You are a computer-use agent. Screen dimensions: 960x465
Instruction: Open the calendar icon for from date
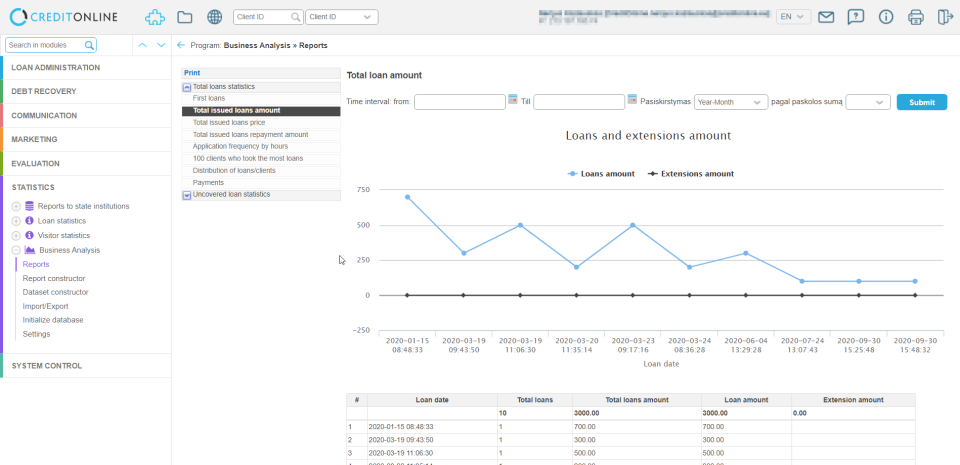[513, 99]
